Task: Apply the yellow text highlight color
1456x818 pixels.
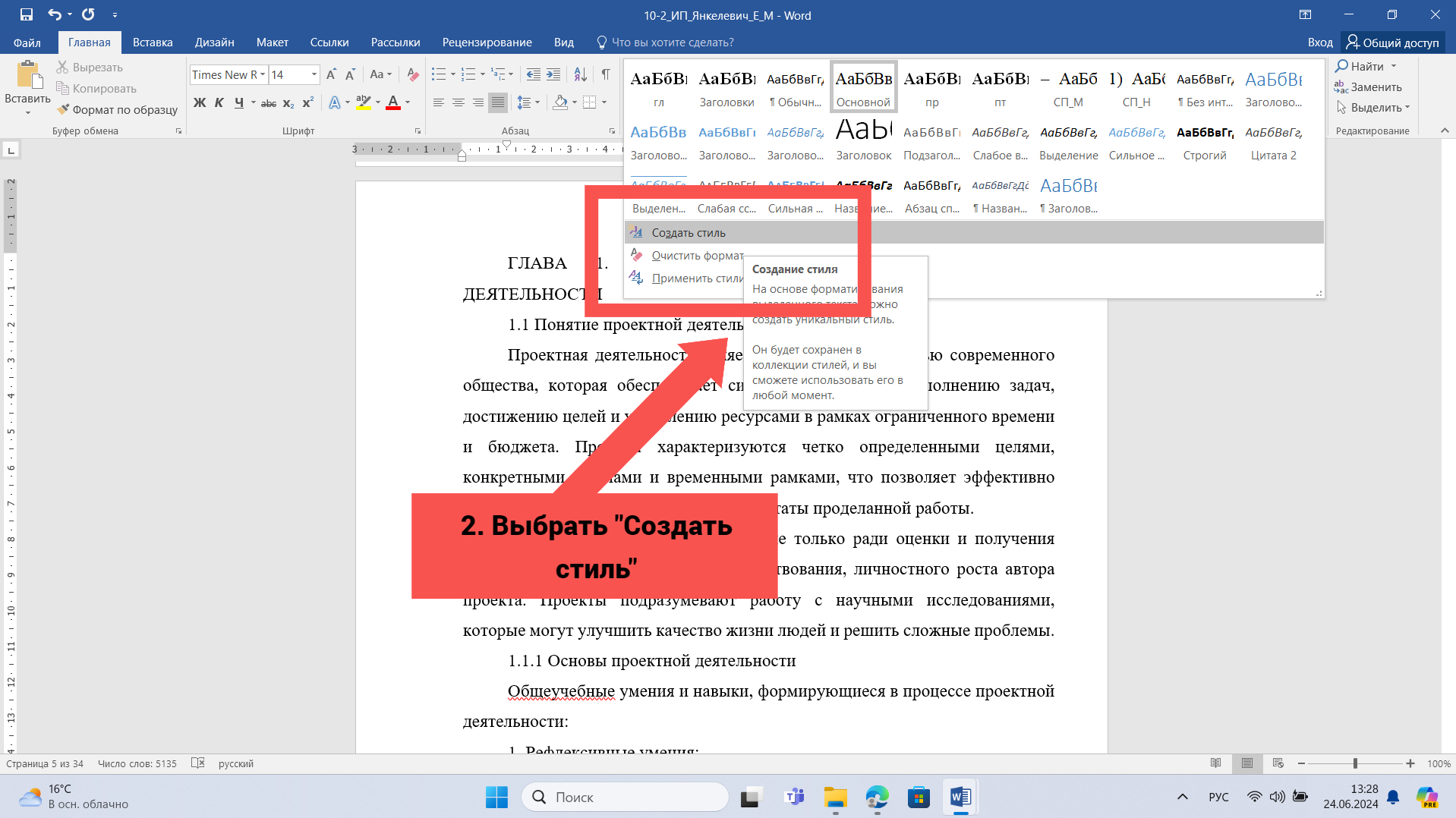Action: pyautogui.click(x=364, y=102)
